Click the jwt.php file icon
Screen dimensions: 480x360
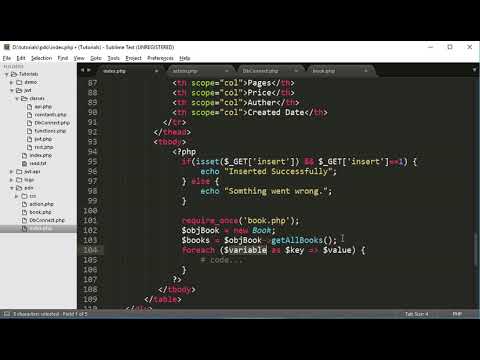point(30,139)
